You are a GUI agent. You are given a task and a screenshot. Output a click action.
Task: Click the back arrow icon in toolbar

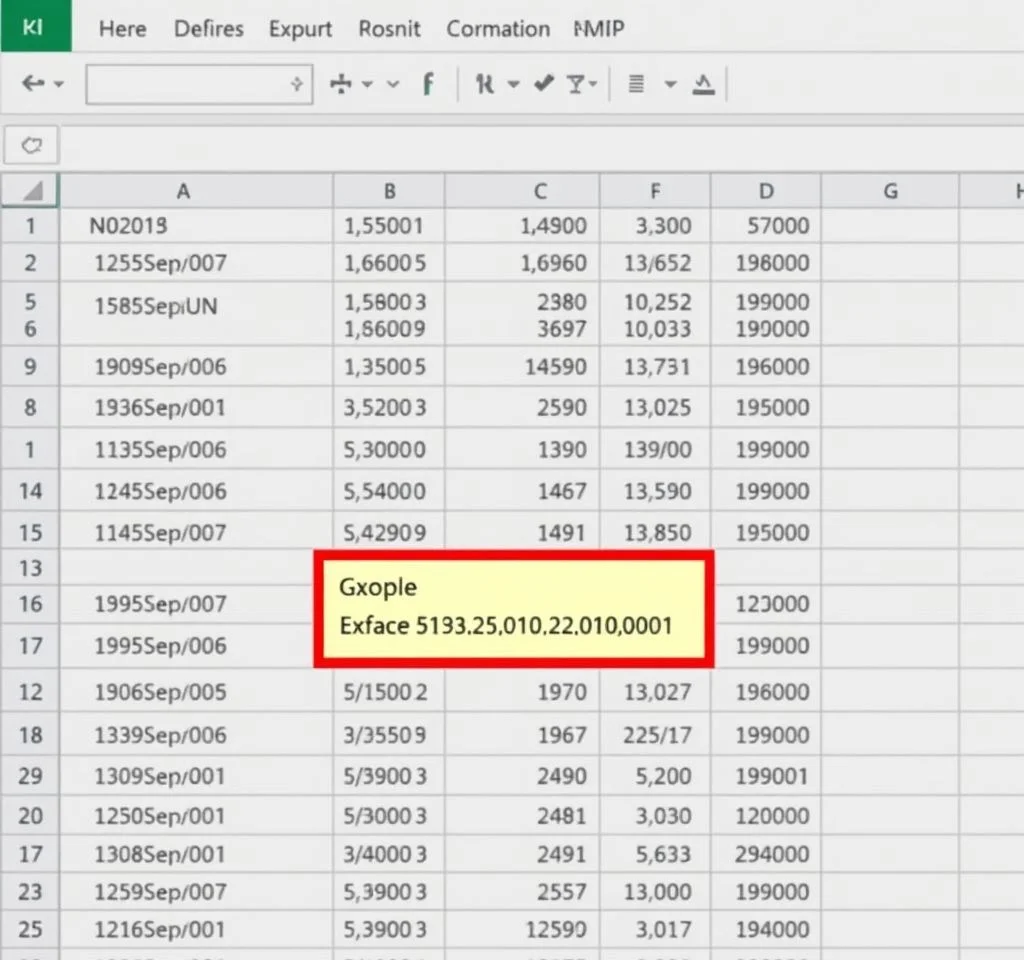coord(32,85)
